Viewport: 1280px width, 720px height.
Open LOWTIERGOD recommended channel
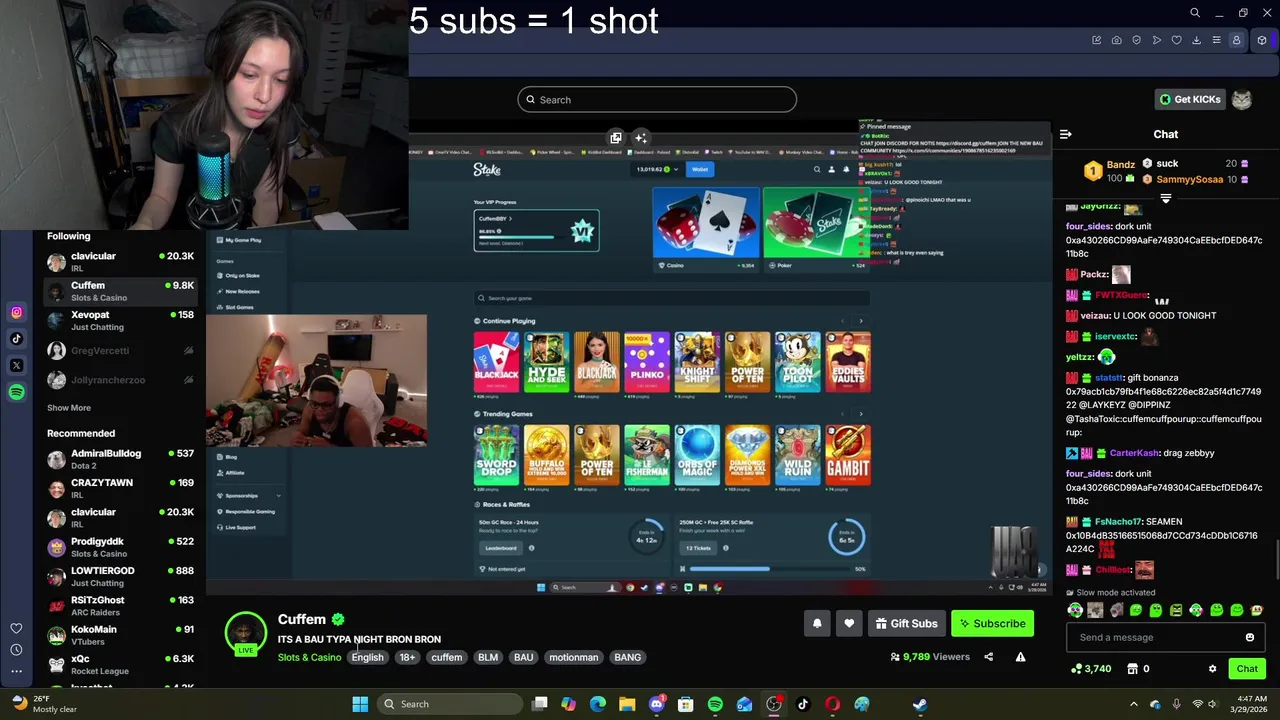tap(120, 576)
